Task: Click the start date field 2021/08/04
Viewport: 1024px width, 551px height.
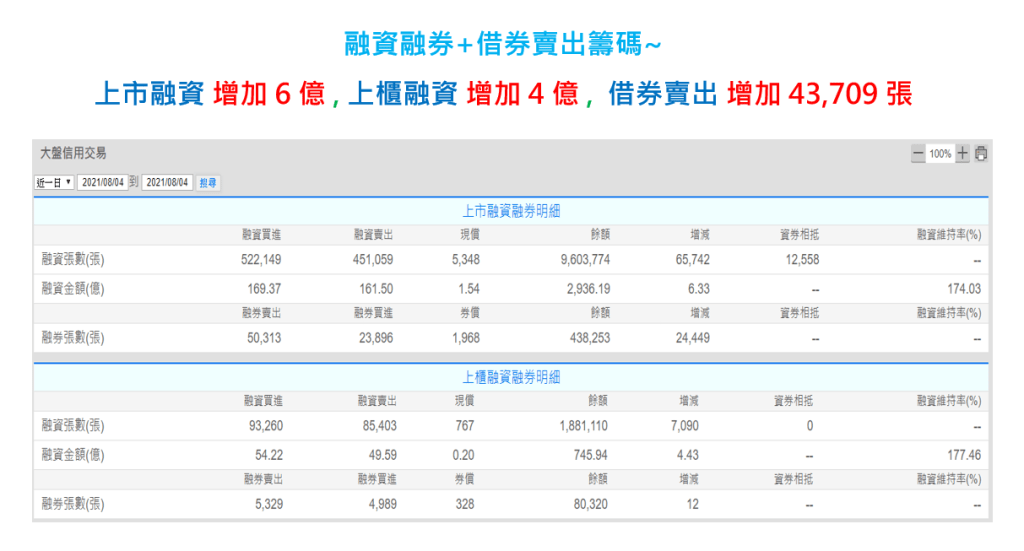Action: 103,183
